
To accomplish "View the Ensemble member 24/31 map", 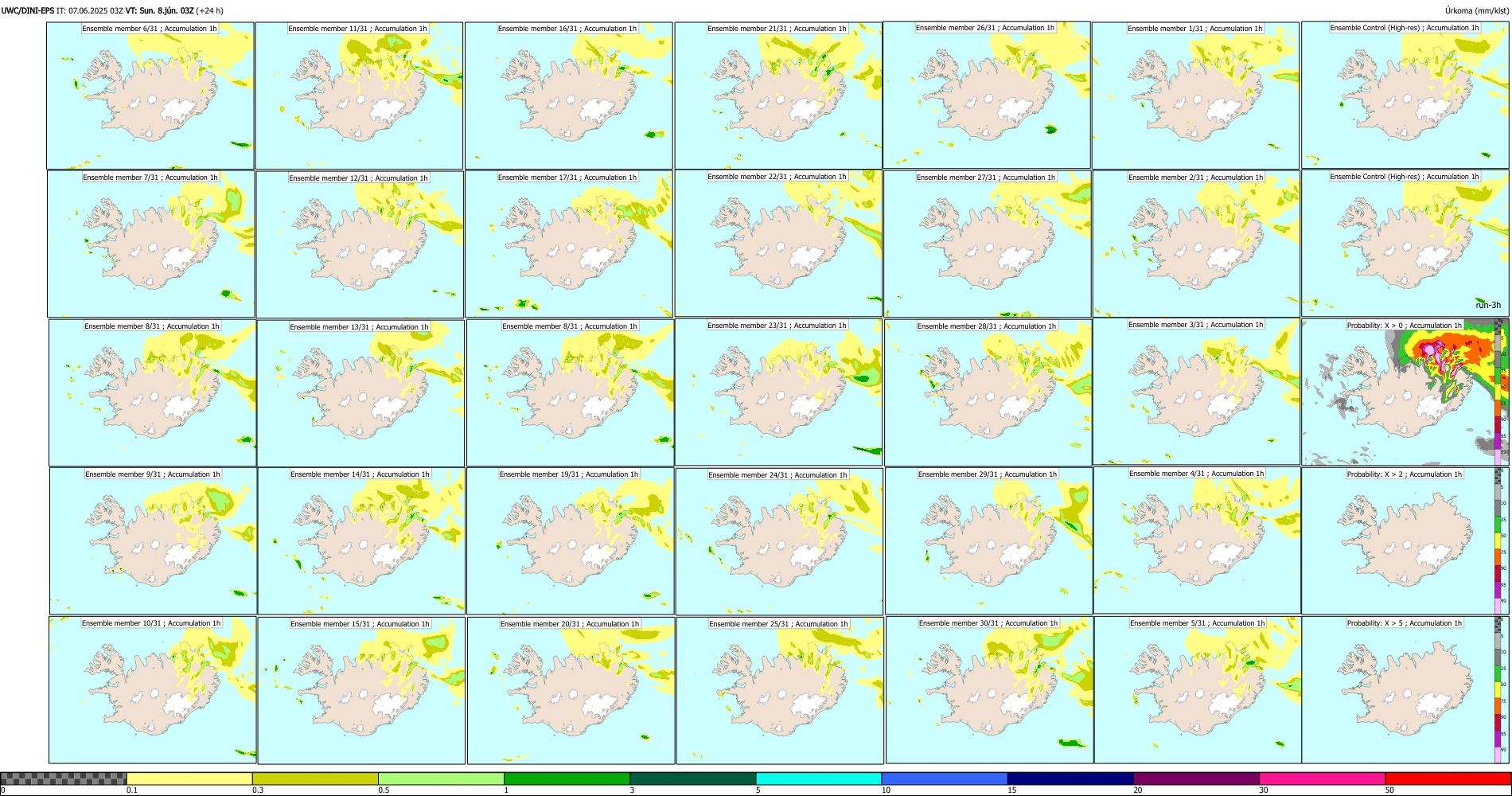I will [x=779, y=541].
